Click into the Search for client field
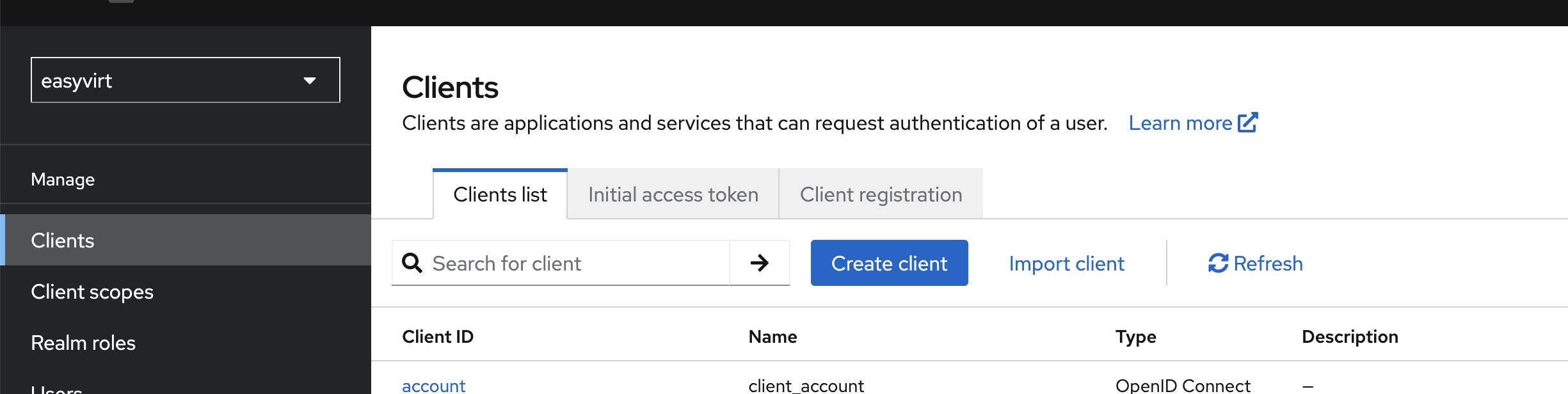The height and width of the screenshot is (394, 1568). click(x=563, y=263)
